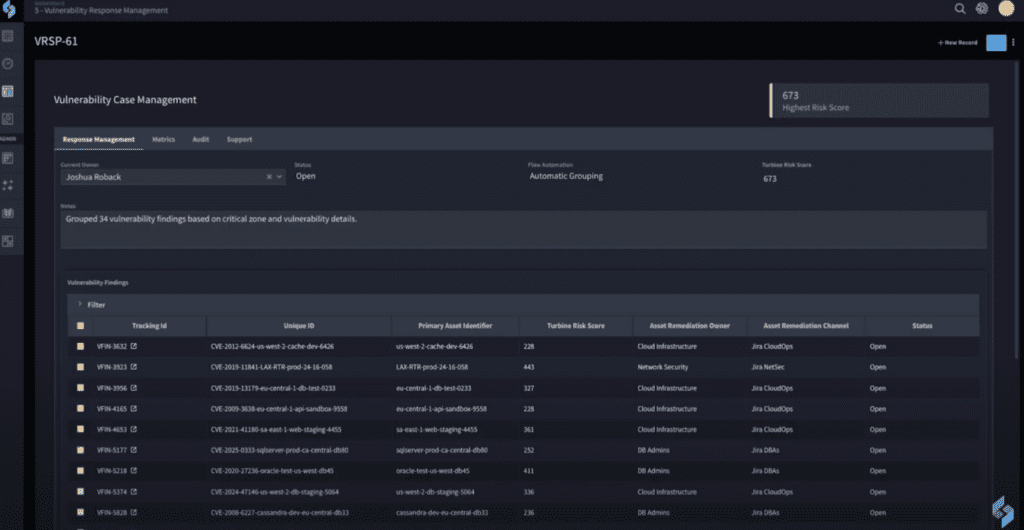
Task: Expand the Filter section of findings
Action: tap(91, 305)
